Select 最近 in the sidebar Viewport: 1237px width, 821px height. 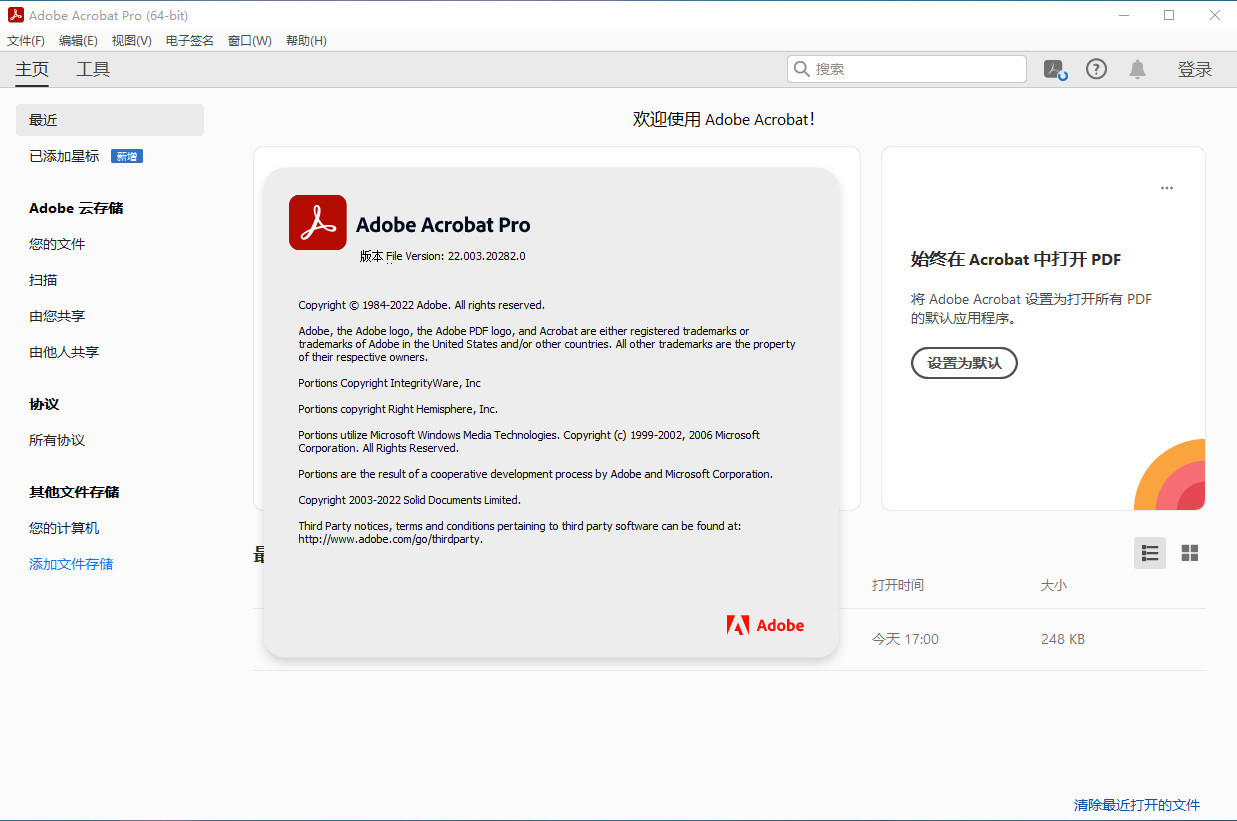110,120
